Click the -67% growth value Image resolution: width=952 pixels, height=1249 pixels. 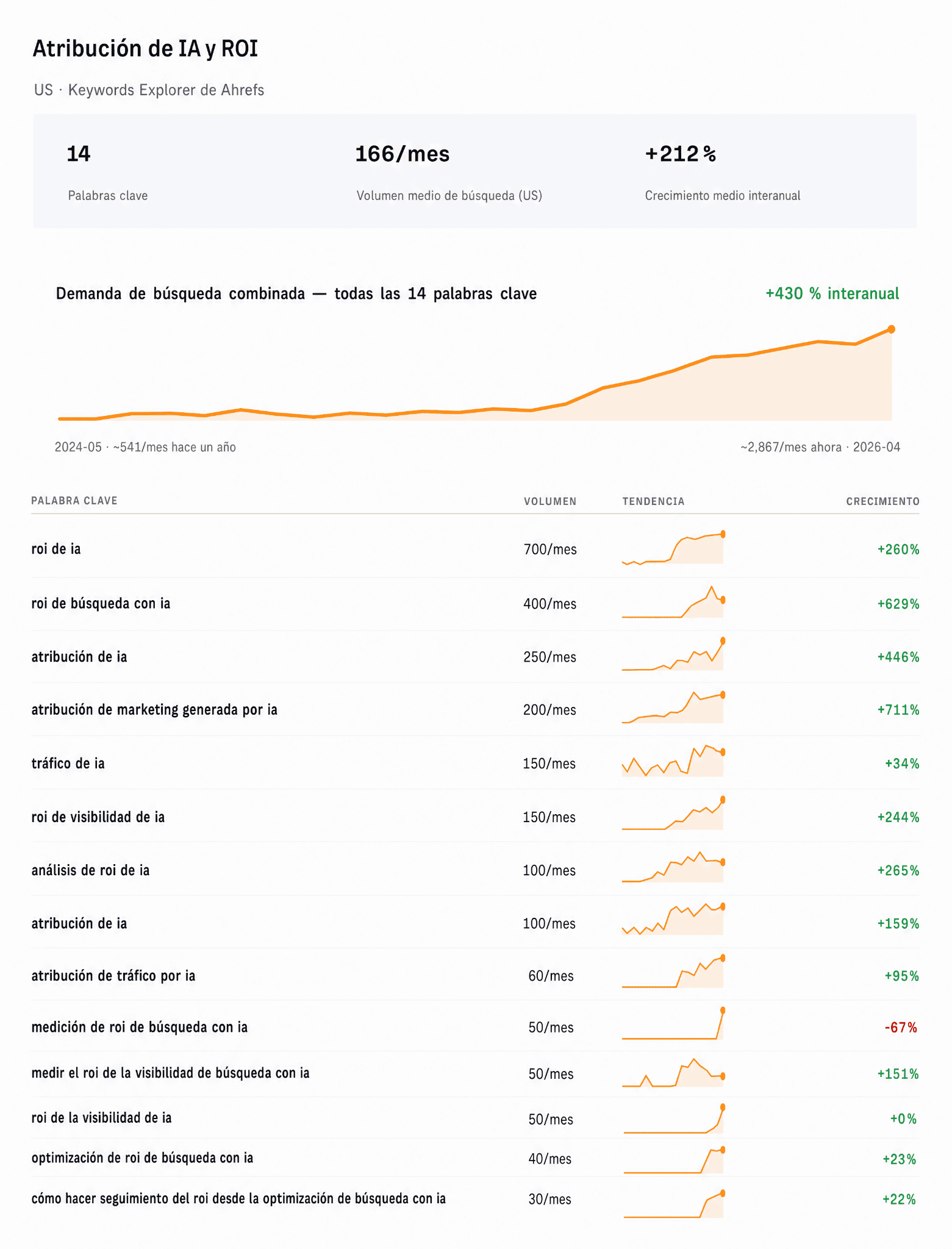click(901, 1028)
